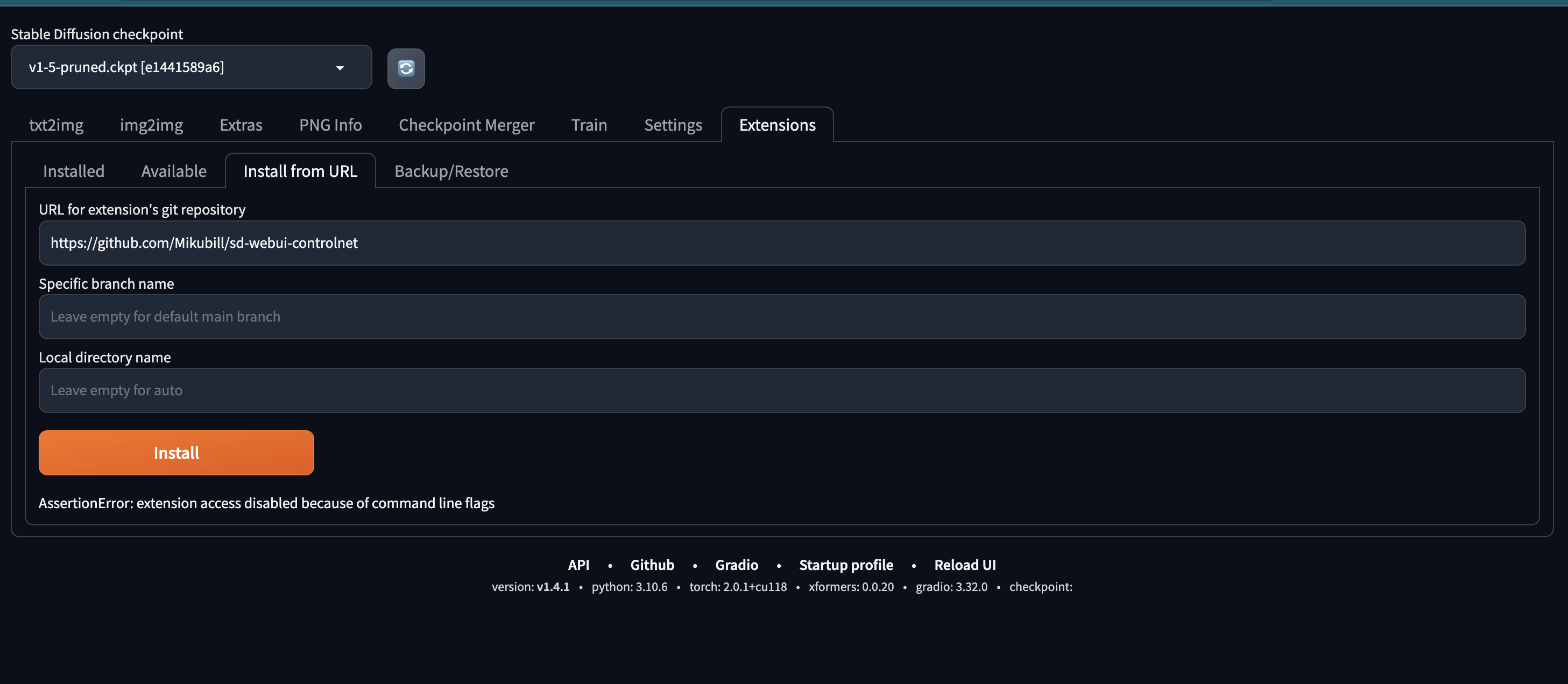Select the Extensions tab
Viewport: 1568px width, 684px height.
(x=778, y=125)
